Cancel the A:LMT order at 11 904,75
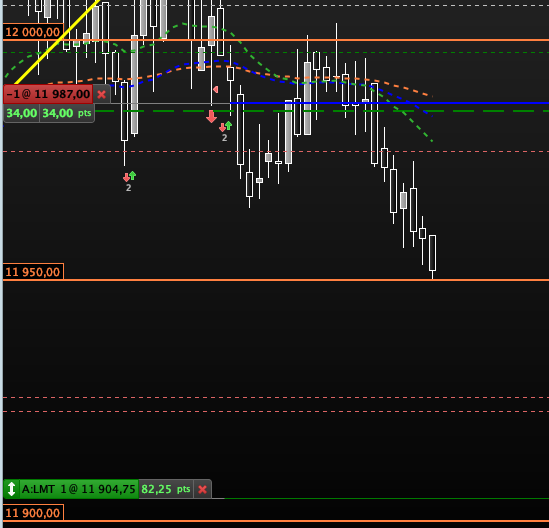This screenshot has width=549, height=528. (202, 489)
